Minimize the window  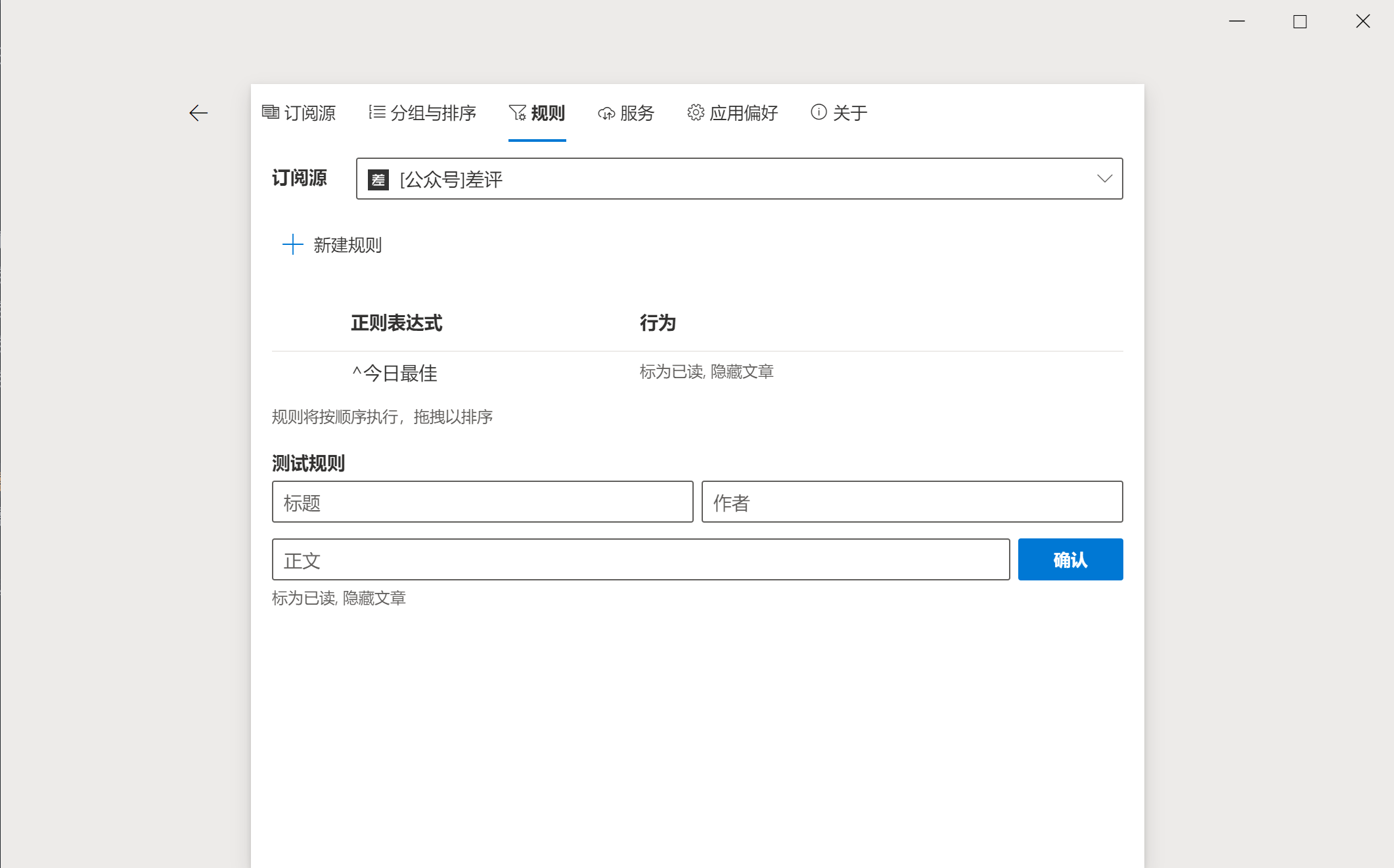click(1237, 22)
